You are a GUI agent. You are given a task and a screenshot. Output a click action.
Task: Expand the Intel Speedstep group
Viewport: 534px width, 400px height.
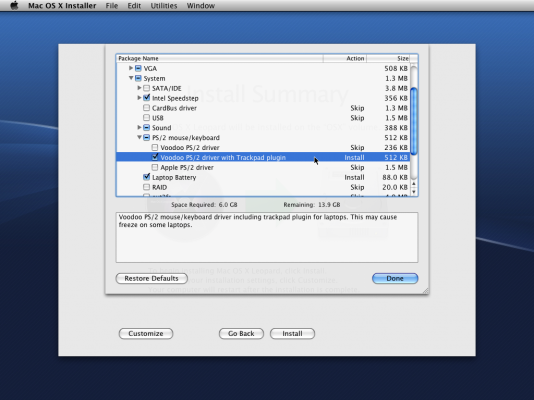[x=139, y=98]
